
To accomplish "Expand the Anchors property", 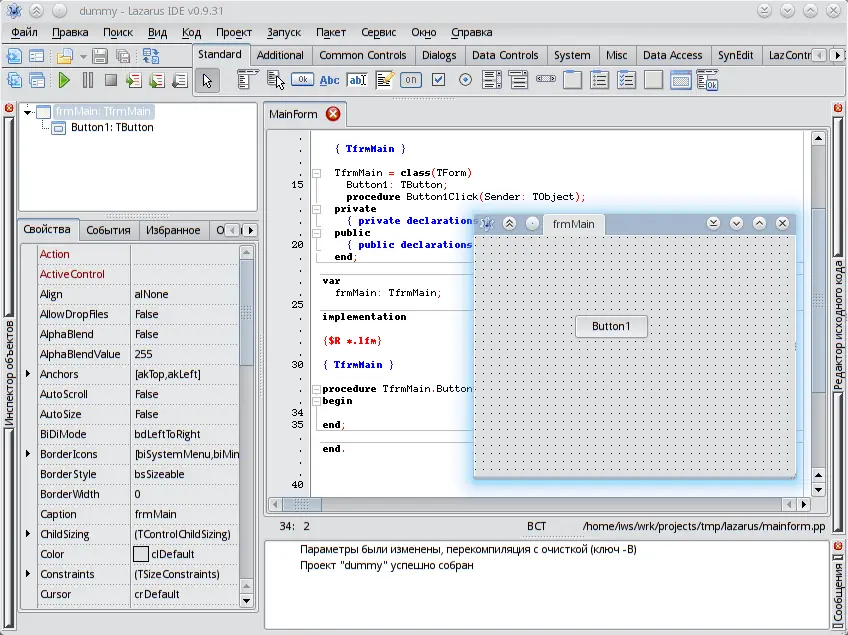I will tap(28, 374).
